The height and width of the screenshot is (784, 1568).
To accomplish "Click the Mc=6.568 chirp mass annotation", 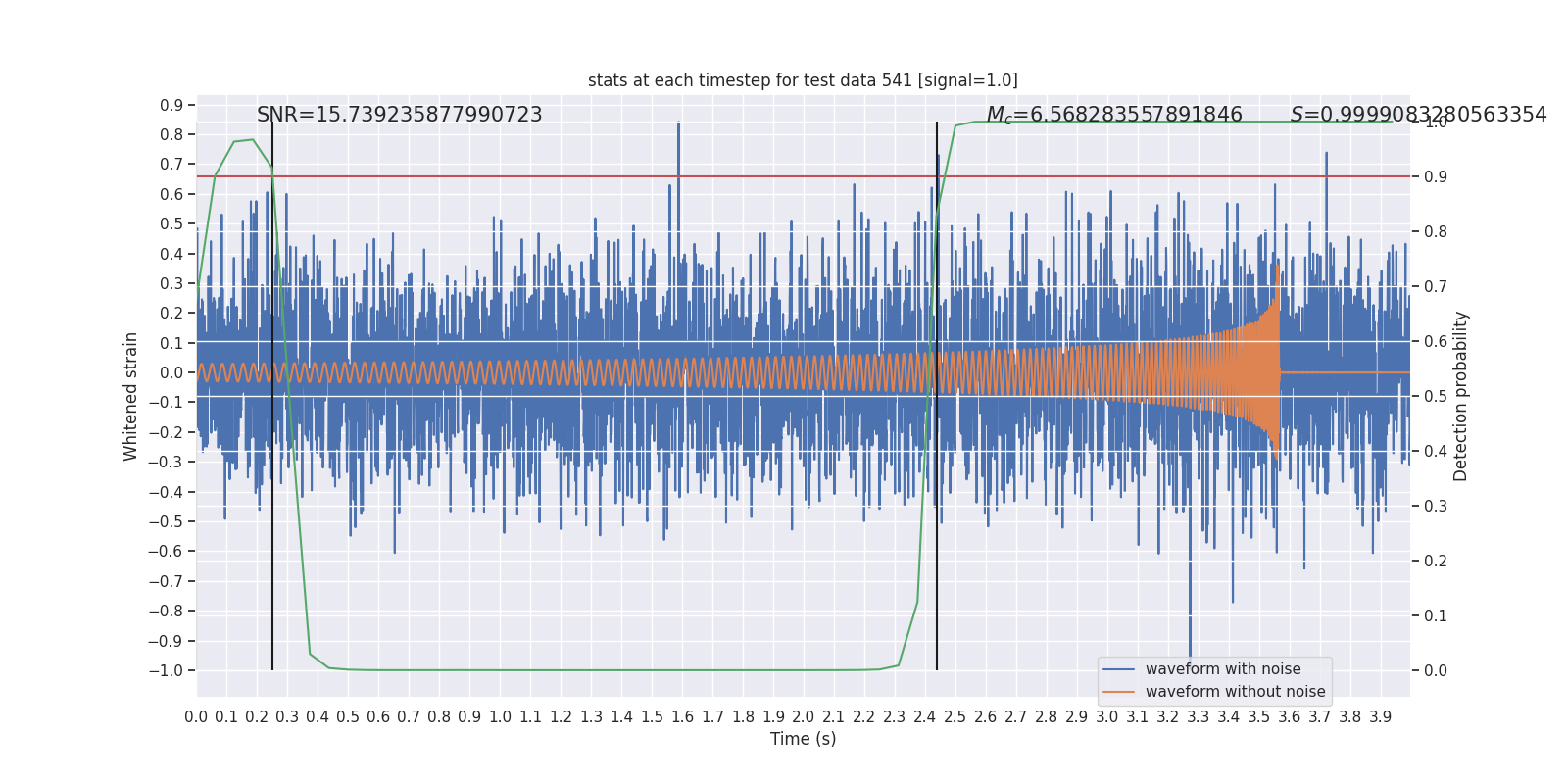I will click(1113, 115).
